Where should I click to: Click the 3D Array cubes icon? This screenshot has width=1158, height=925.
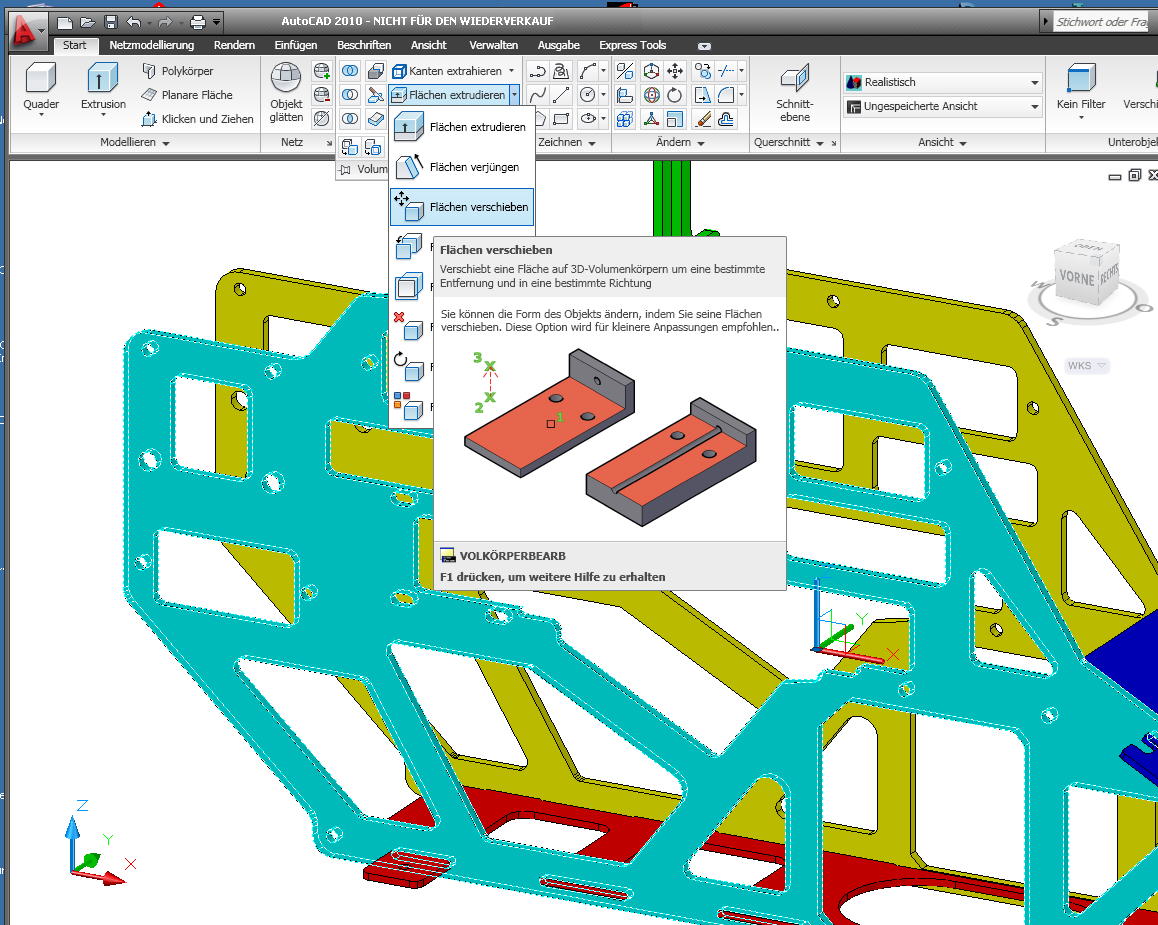[625, 118]
